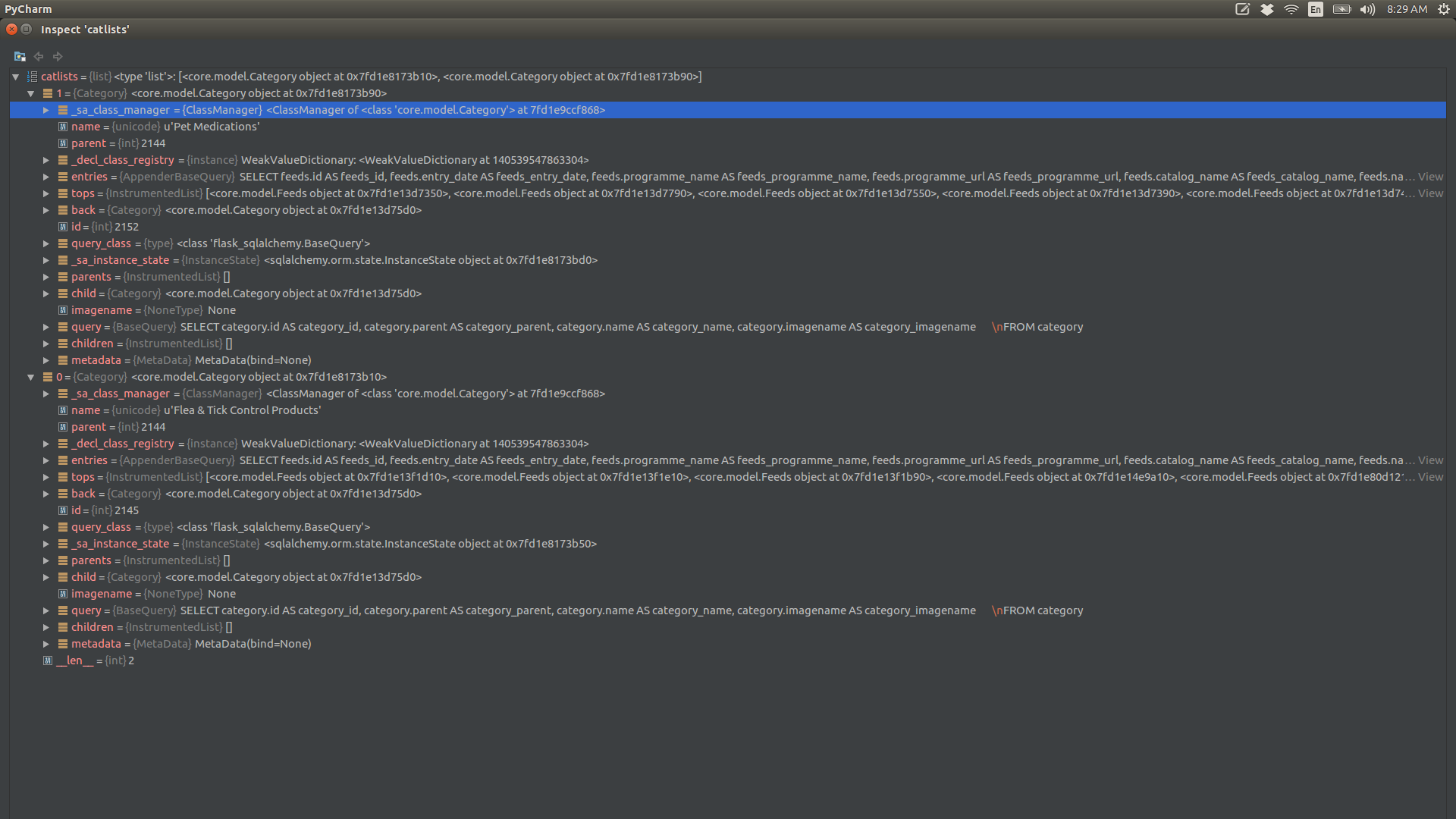Expand entries under category id 2152

[45, 177]
